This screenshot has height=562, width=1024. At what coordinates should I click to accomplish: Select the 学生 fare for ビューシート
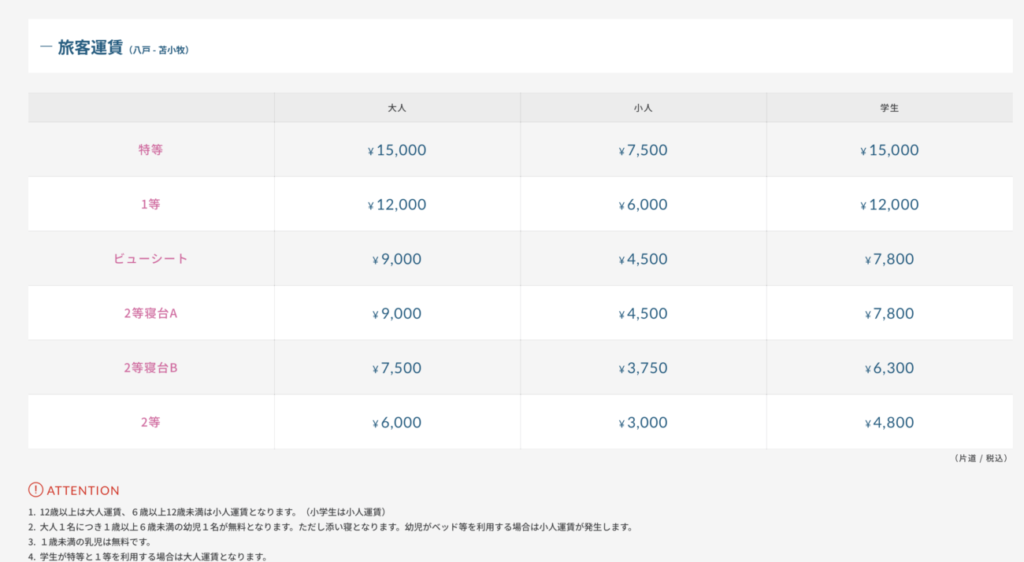889,259
